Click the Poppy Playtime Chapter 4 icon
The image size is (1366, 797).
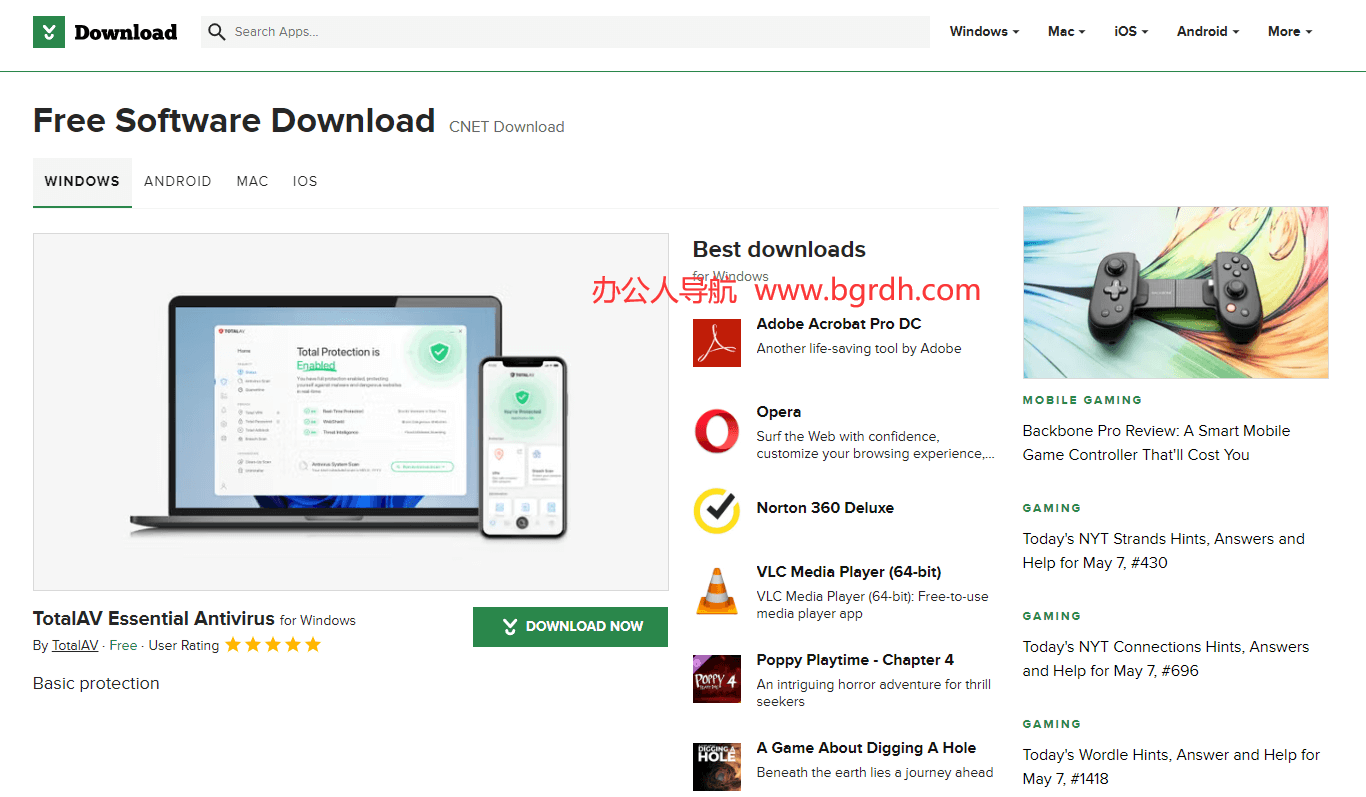point(717,678)
